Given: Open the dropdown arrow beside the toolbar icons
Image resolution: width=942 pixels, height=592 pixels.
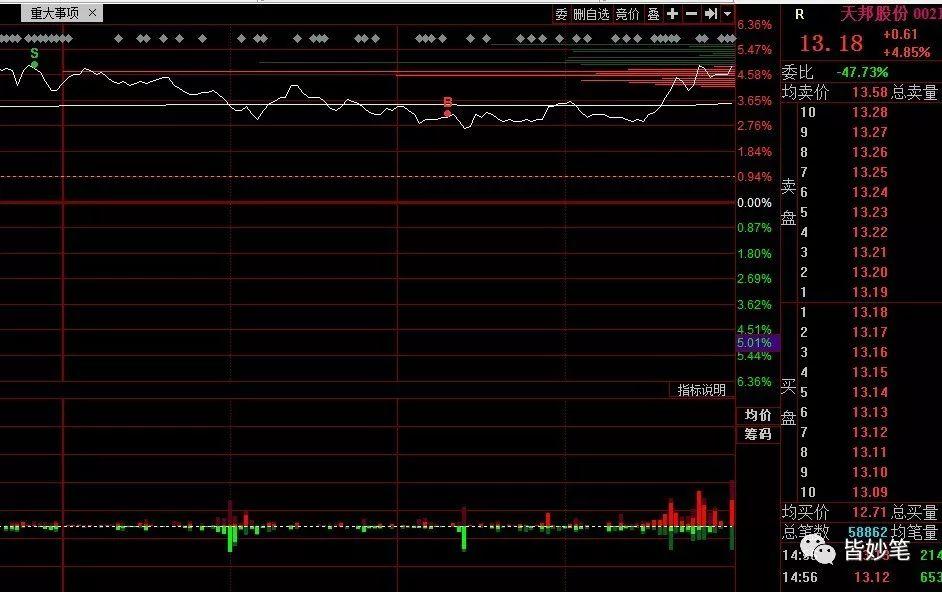Looking at the screenshot, I should pos(729,13).
